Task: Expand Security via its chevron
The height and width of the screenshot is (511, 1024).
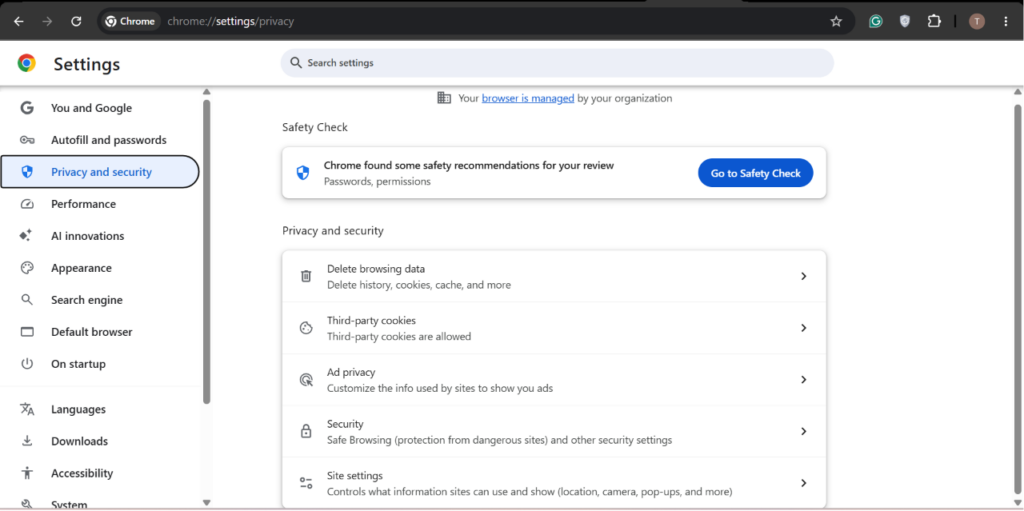Action: (x=804, y=431)
